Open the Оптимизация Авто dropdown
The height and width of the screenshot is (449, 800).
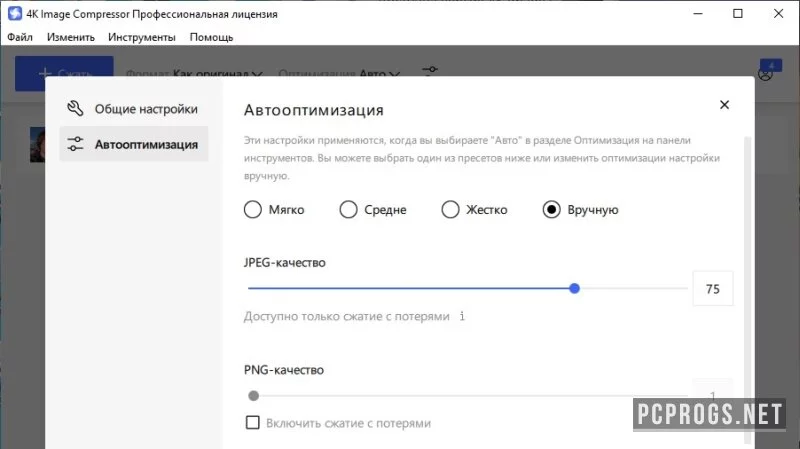click(339, 73)
